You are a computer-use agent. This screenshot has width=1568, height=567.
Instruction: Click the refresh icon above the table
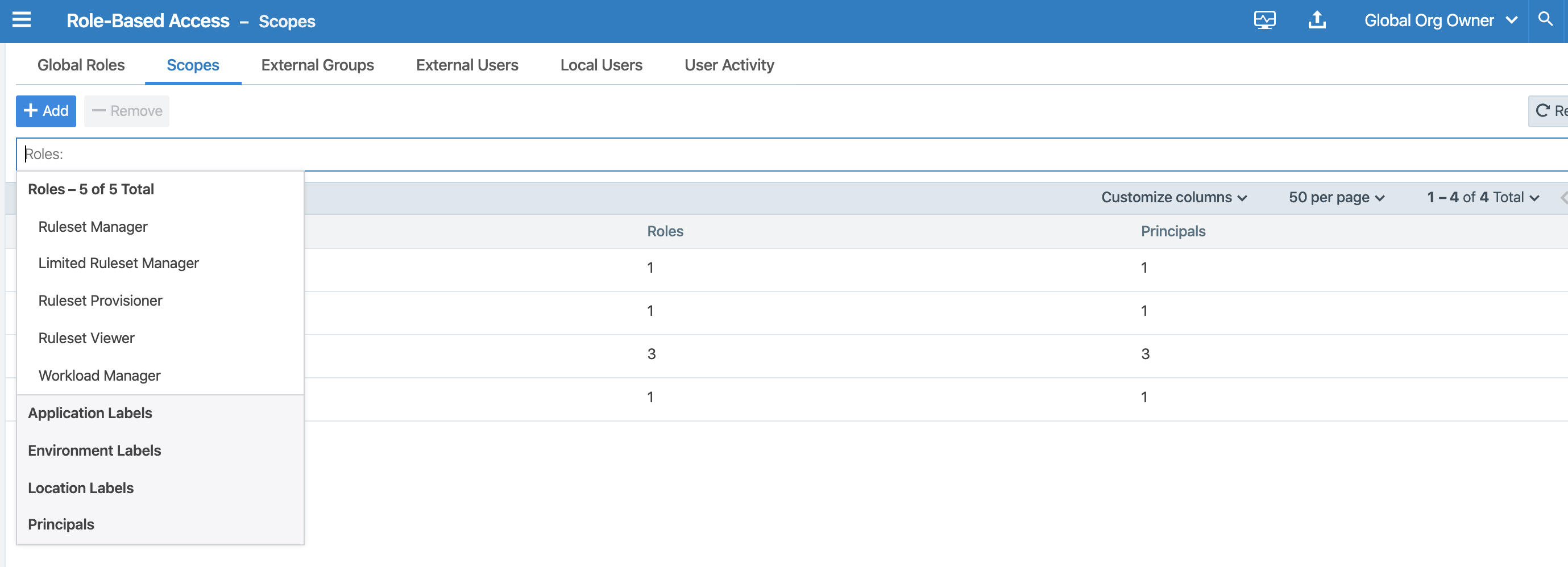(1542, 111)
